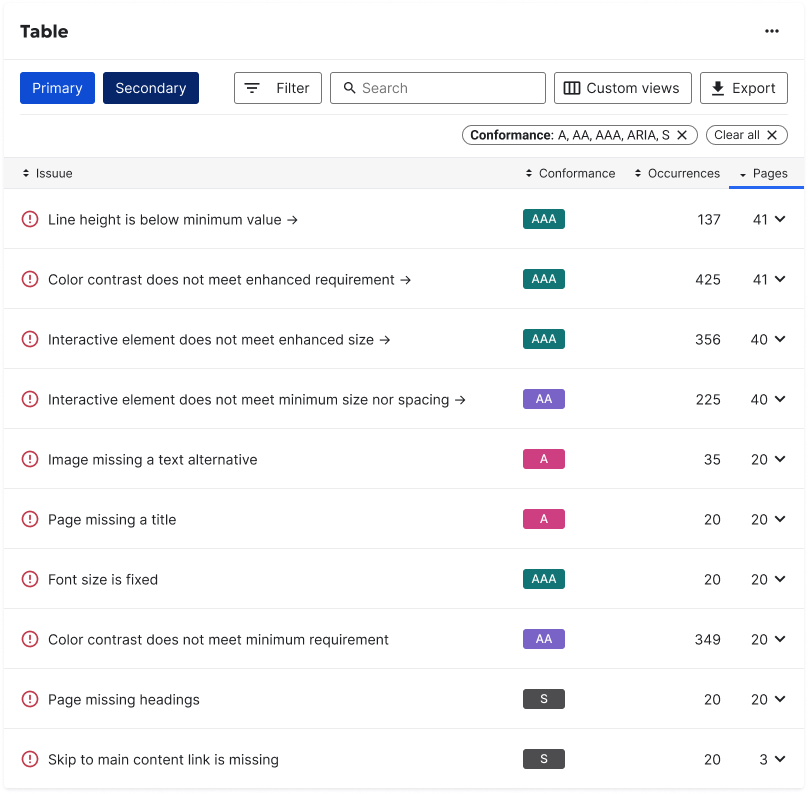808x794 pixels.
Task: Open the Custom views menu
Action: coord(622,88)
